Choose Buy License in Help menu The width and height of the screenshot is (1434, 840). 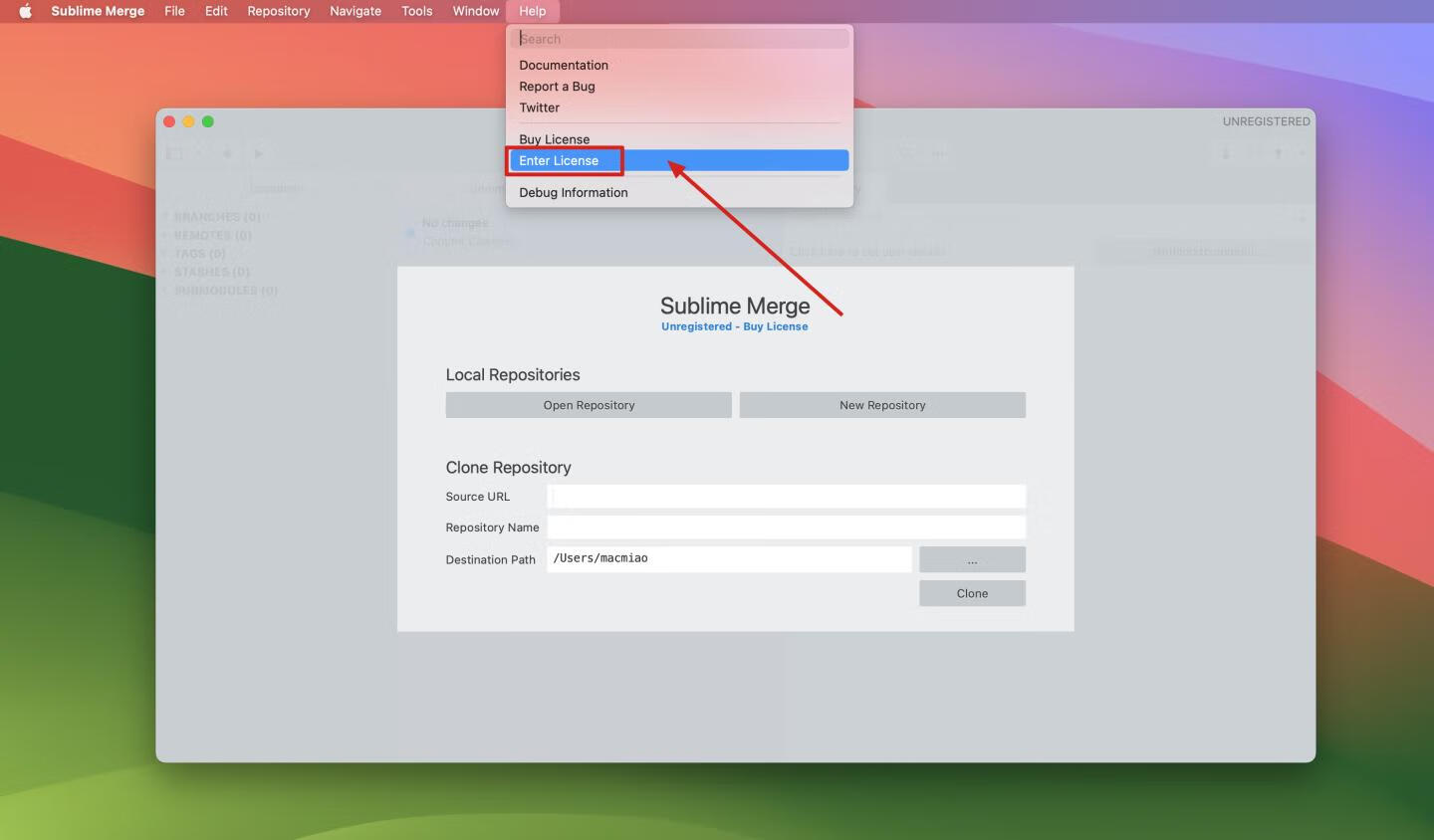pos(679,139)
